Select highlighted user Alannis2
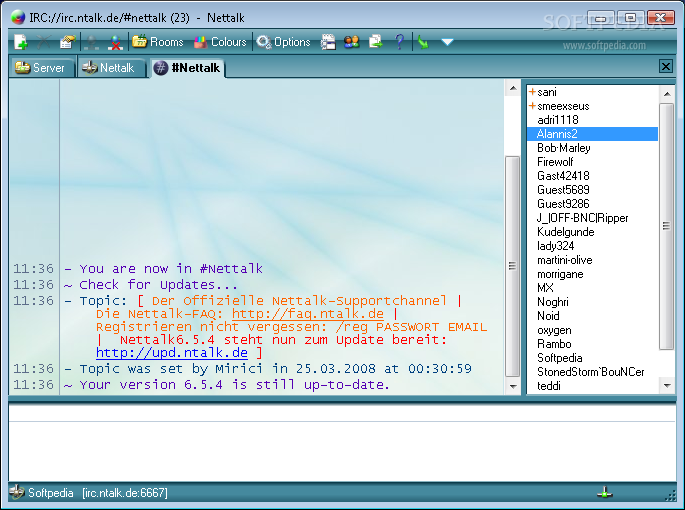 (592, 134)
